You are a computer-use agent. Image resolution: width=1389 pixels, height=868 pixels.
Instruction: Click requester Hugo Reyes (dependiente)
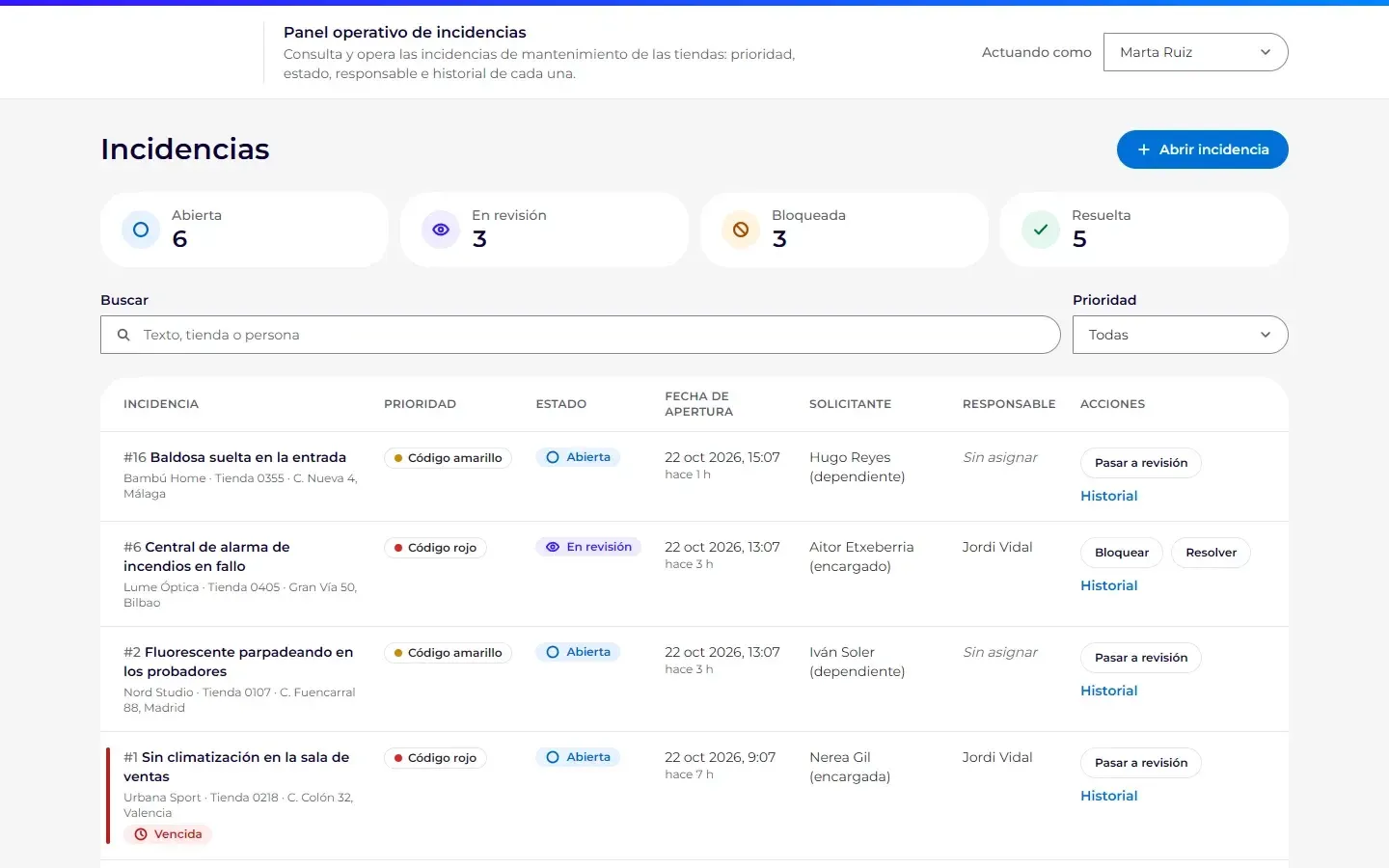858,467
